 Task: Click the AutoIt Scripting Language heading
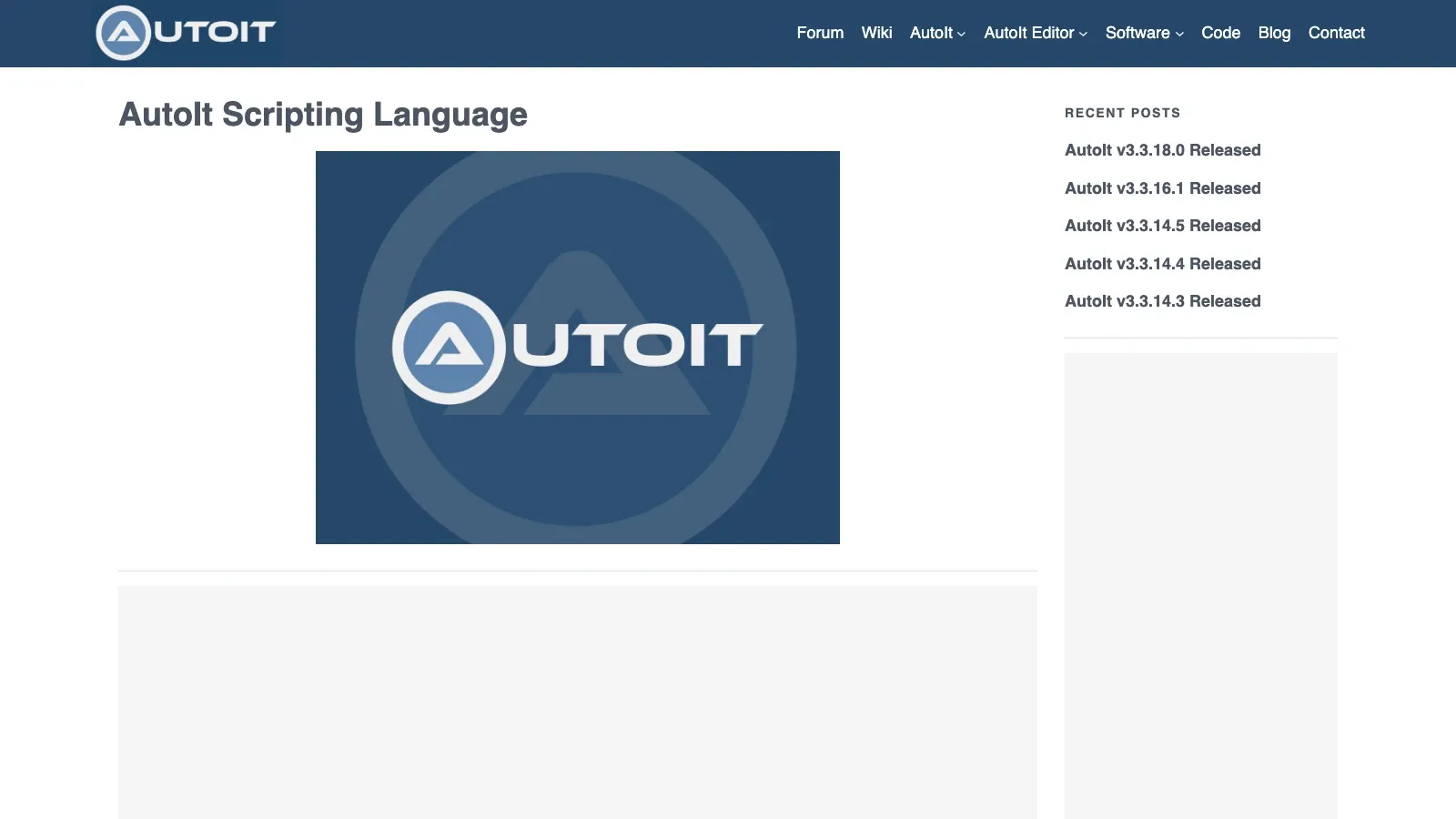point(323,115)
